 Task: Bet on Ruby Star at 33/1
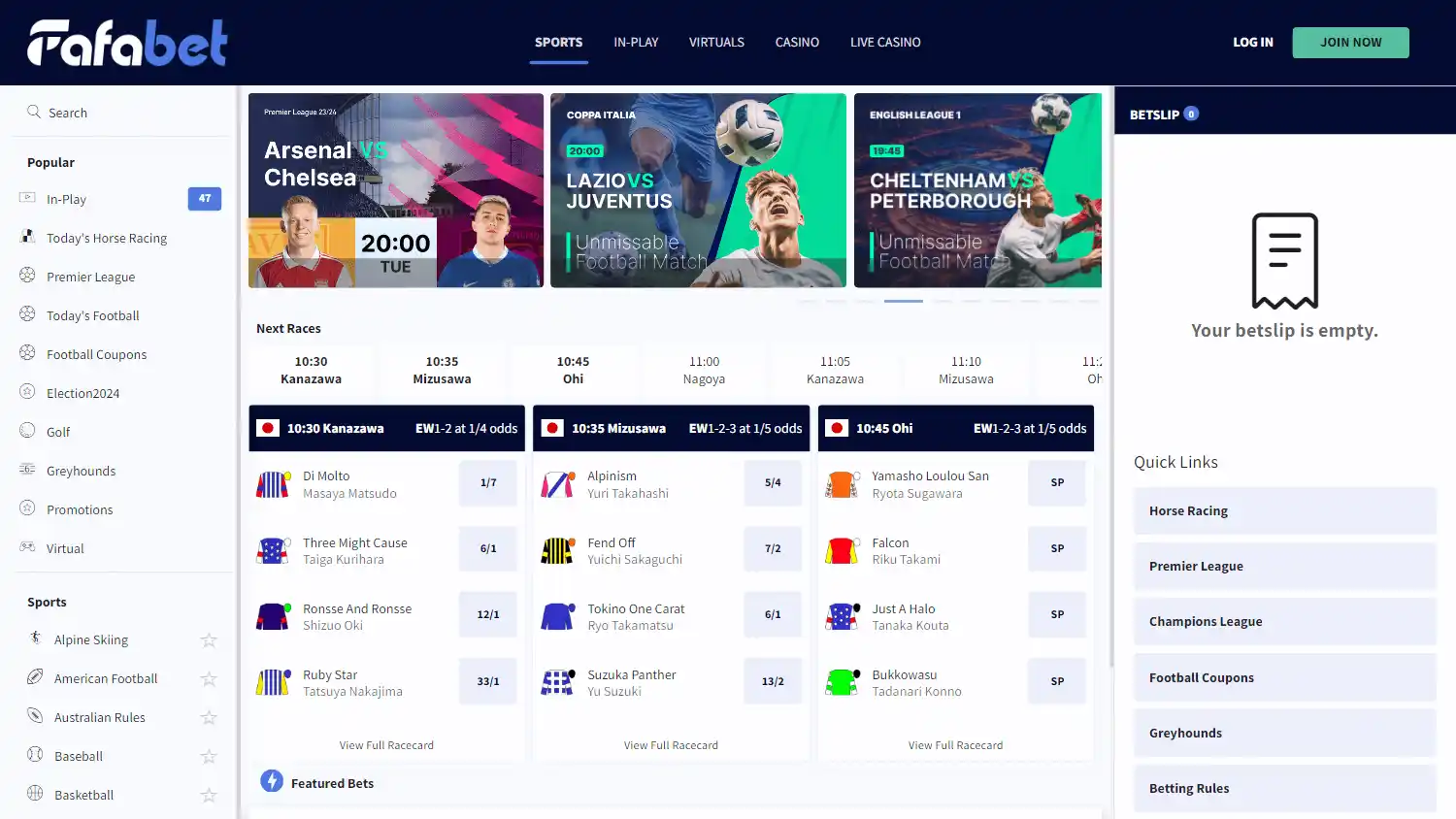(488, 681)
